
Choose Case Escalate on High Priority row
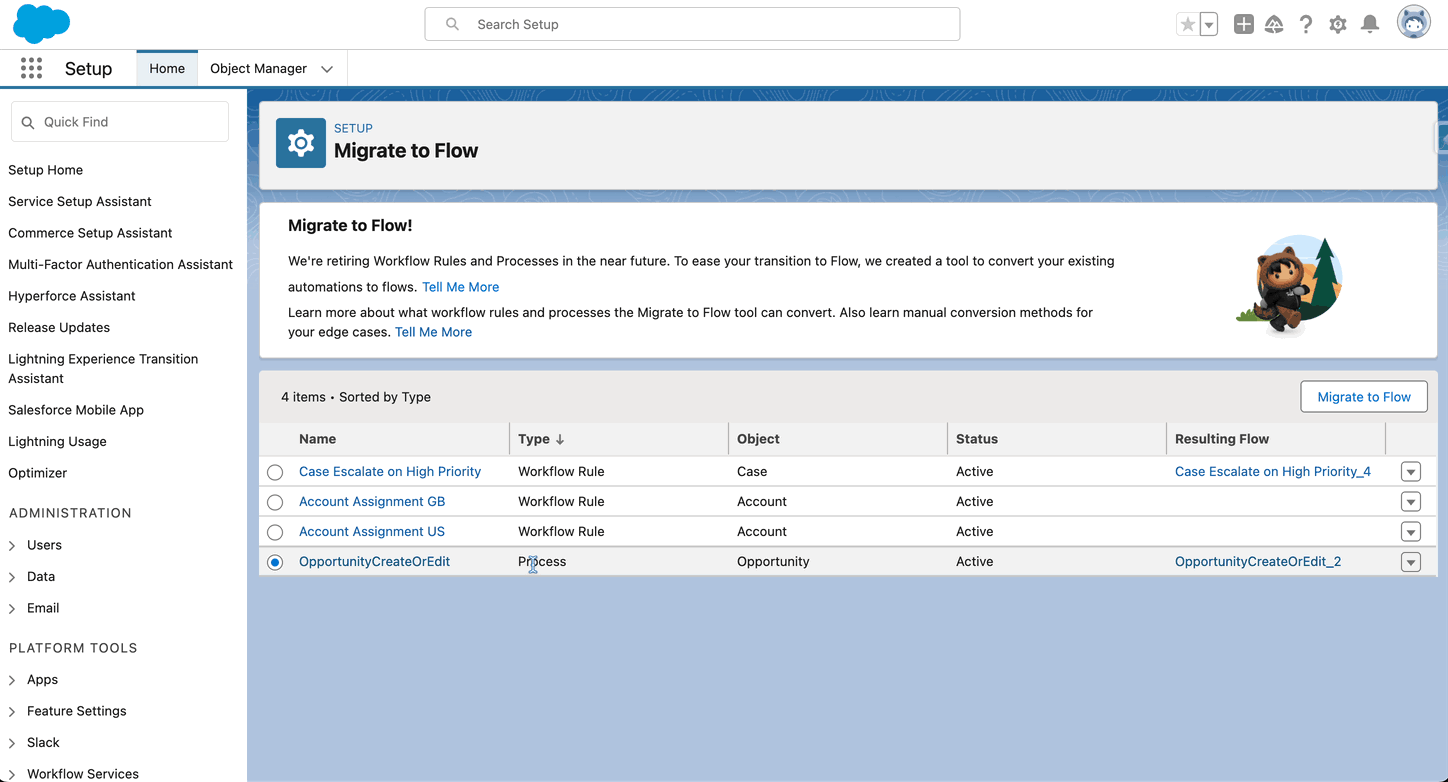tap(275, 471)
